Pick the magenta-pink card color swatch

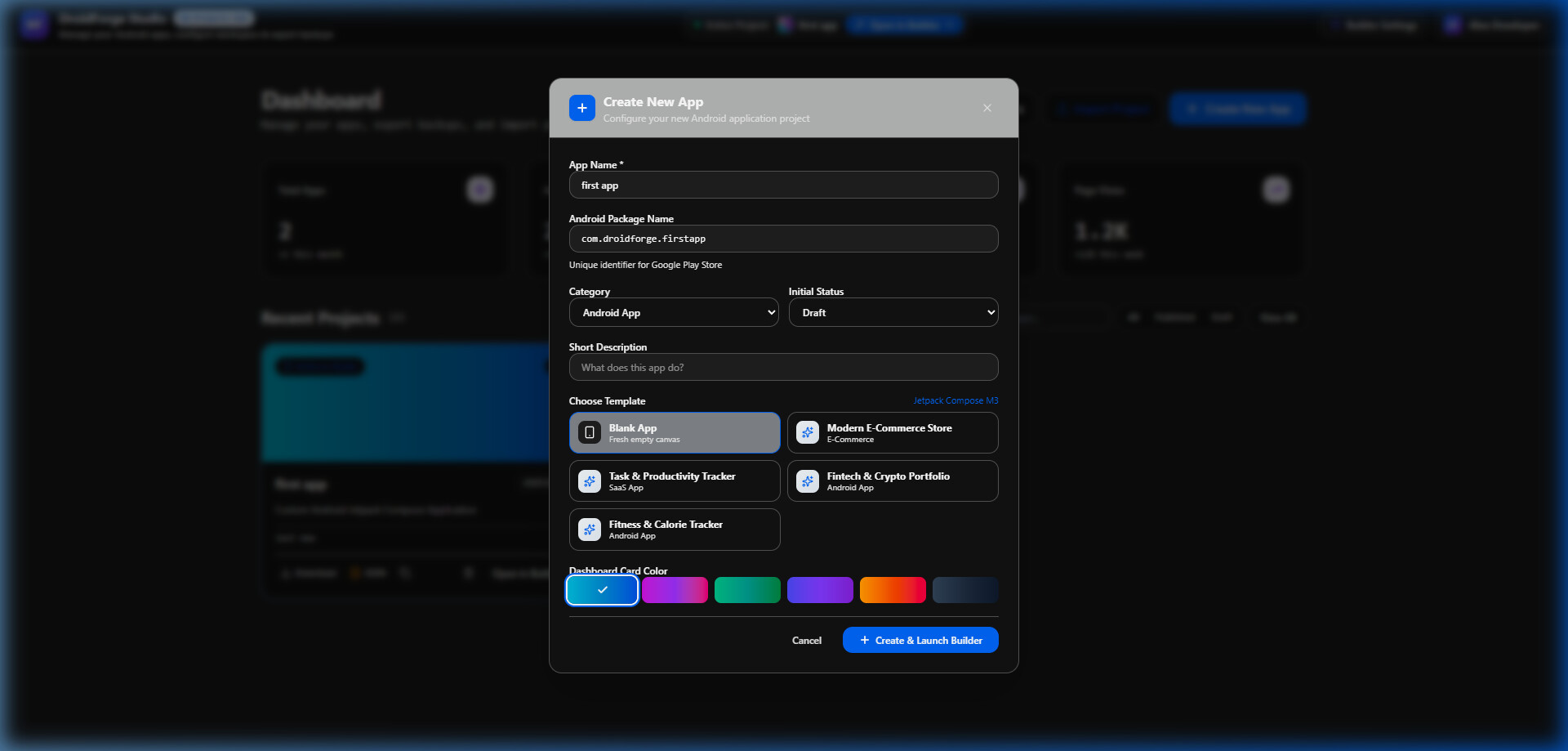click(675, 590)
